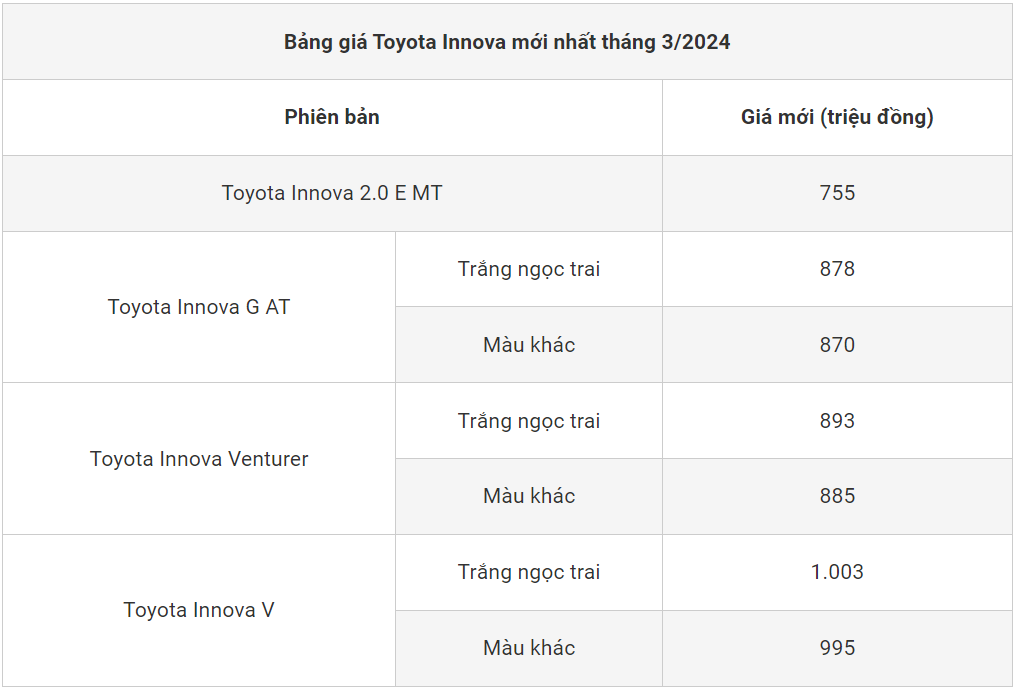Click the price cell showing 885
The width and height of the screenshot is (1015, 688).
pos(837,496)
